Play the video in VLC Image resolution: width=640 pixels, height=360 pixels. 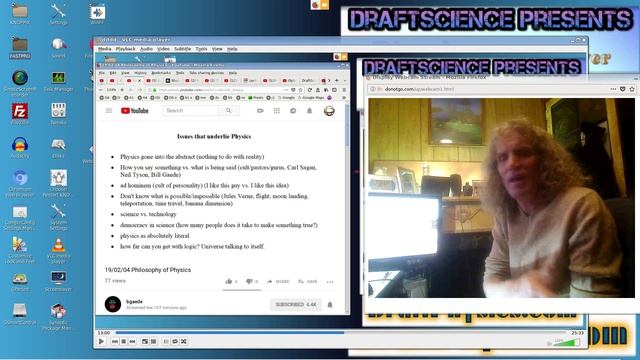pyautogui.click(x=102, y=341)
